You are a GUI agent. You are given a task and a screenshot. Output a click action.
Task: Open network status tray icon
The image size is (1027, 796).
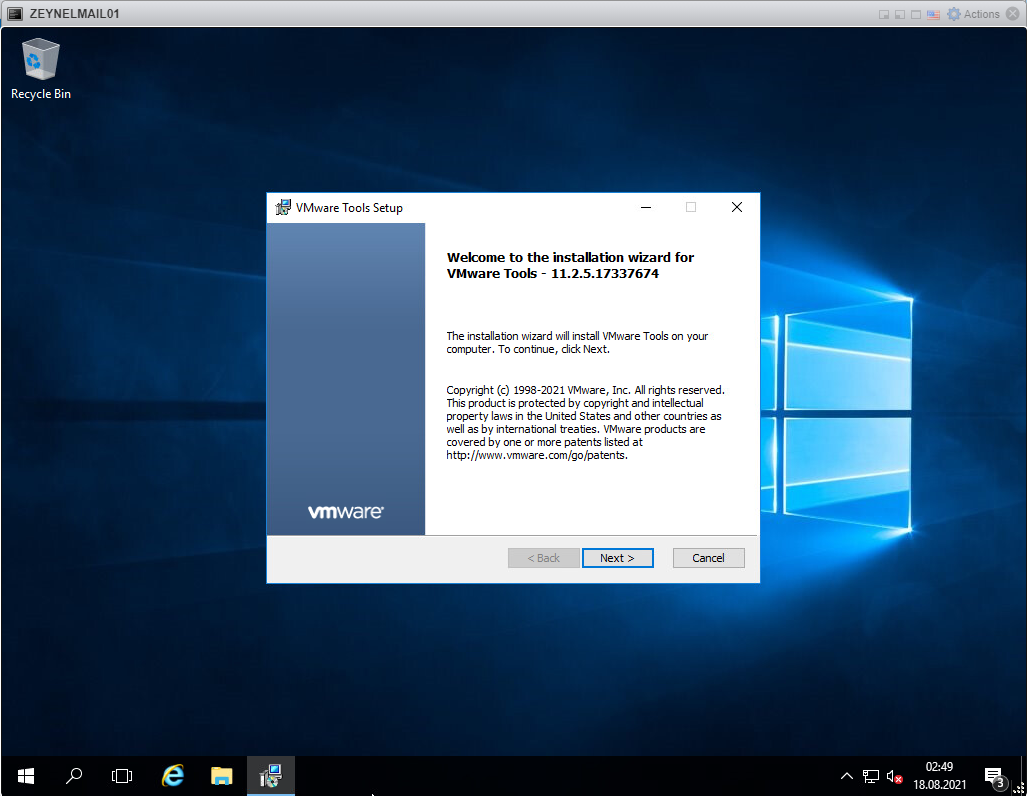(x=870, y=776)
